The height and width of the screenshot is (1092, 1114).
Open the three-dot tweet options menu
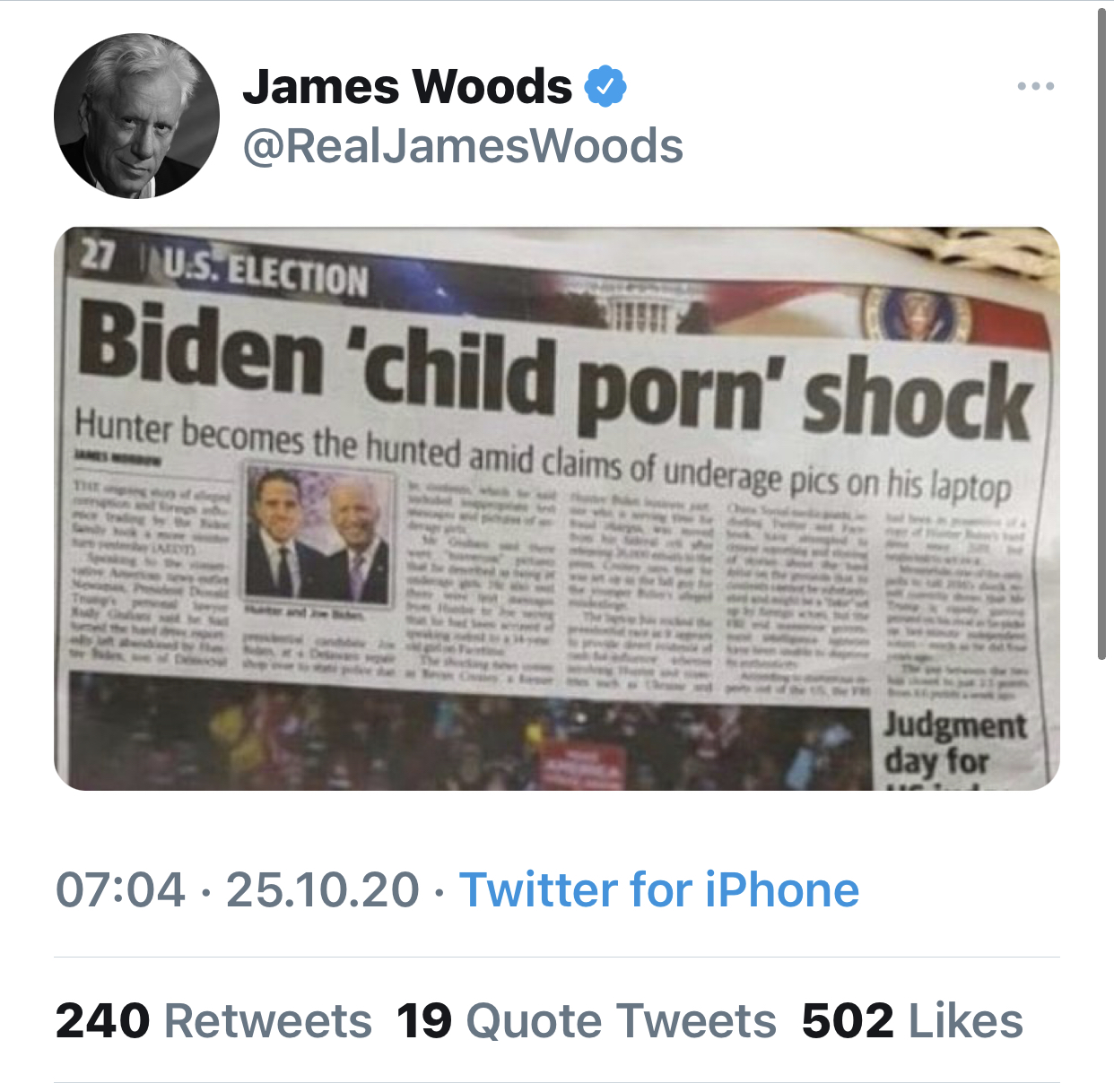point(1036,86)
